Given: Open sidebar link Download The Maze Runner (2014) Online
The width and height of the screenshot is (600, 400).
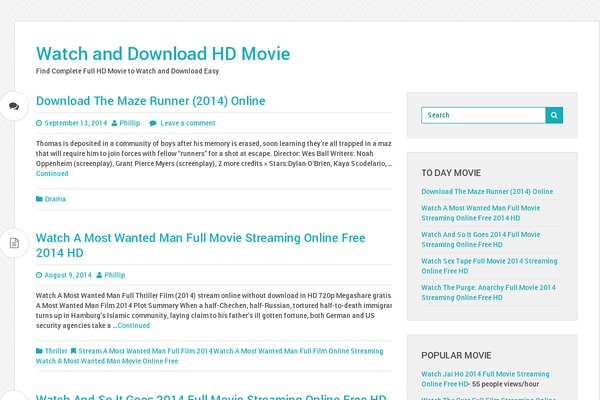Looking at the screenshot, I should pyautogui.click(x=487, y=191).
